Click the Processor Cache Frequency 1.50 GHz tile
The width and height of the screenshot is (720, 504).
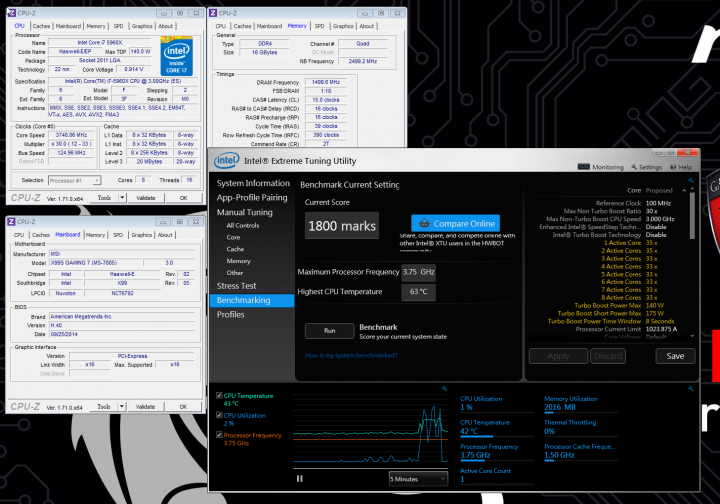[579, 452]
